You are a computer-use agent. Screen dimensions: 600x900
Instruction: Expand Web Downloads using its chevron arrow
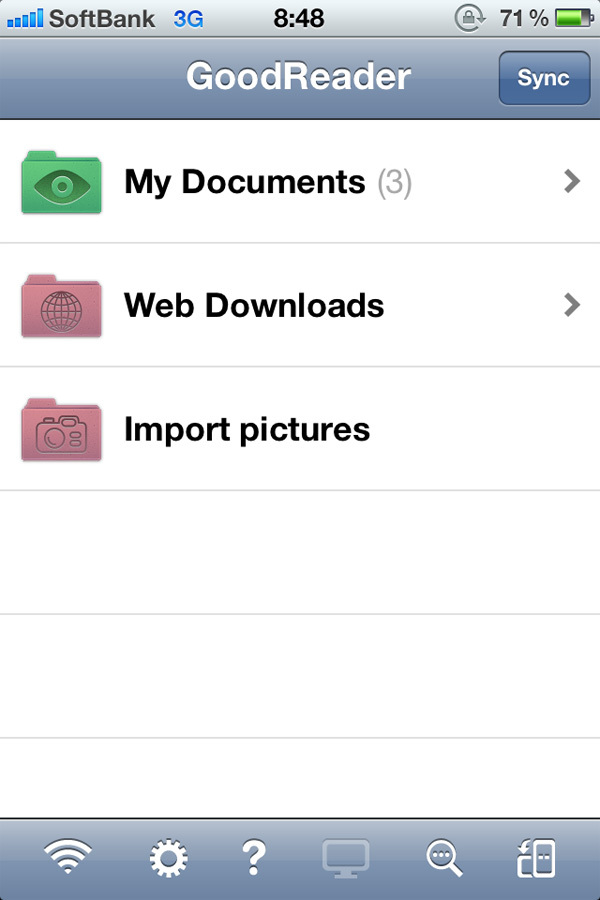(x=572, y=305)
